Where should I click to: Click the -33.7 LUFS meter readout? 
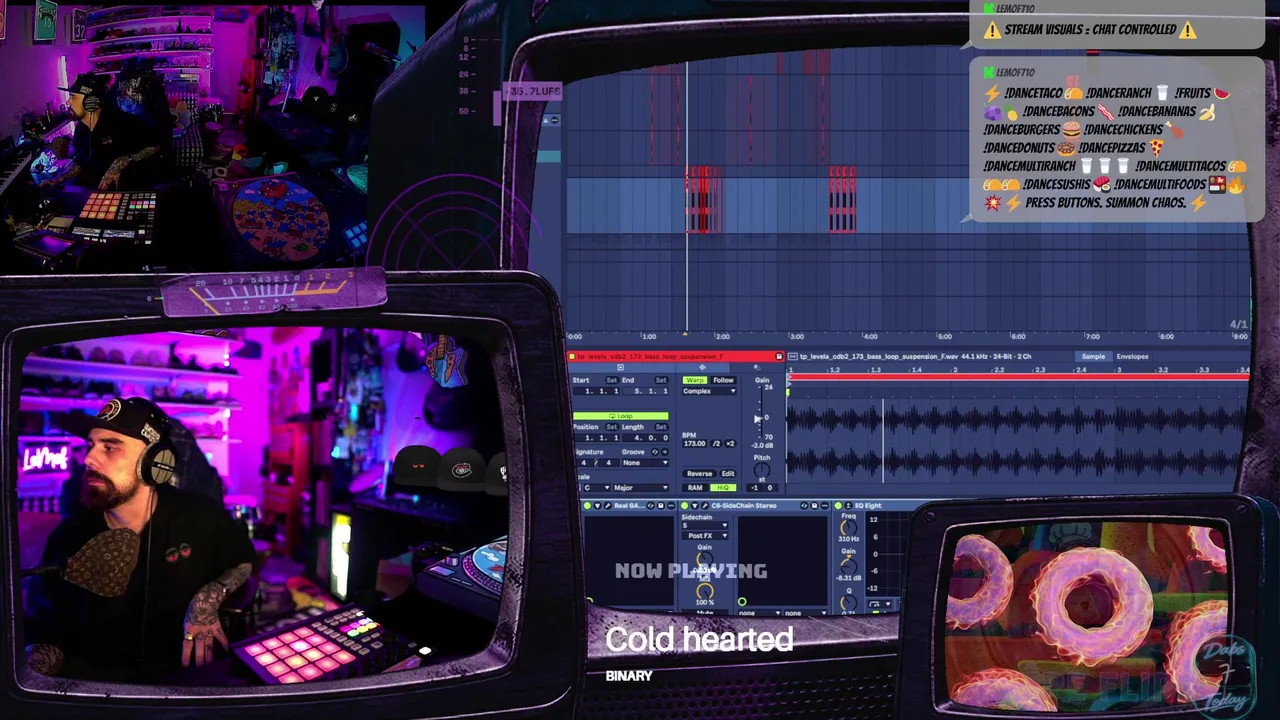[532, 91]
